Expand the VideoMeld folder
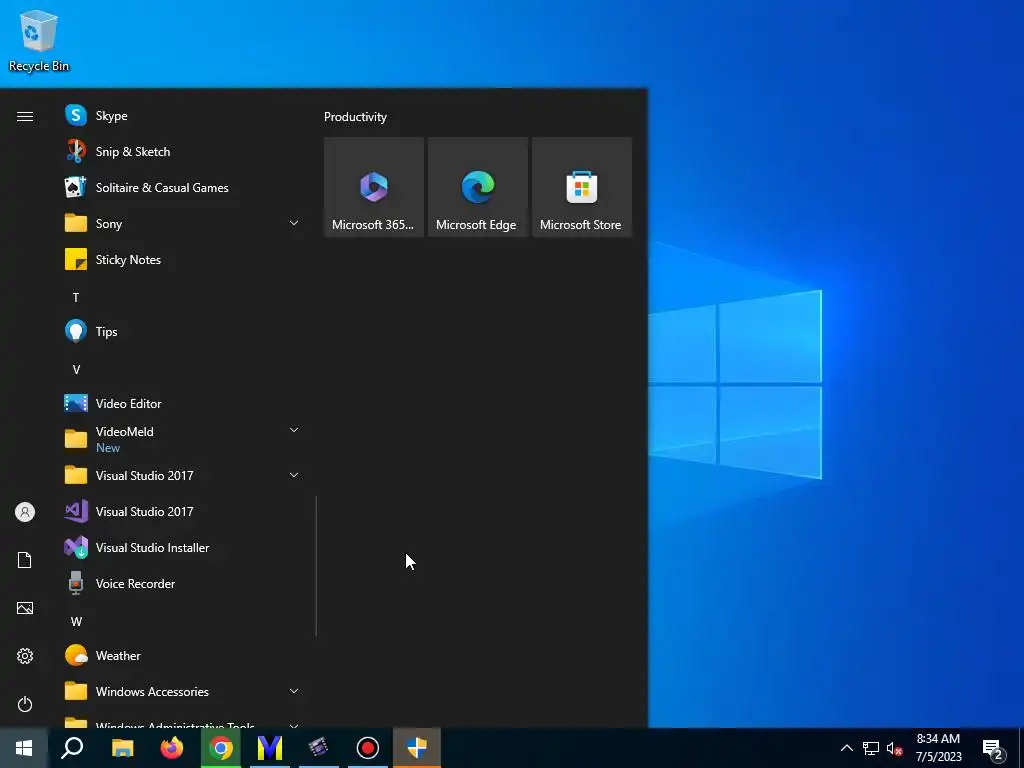The height and width of the screenshot is (768, 1024). [x=182, y=439]
